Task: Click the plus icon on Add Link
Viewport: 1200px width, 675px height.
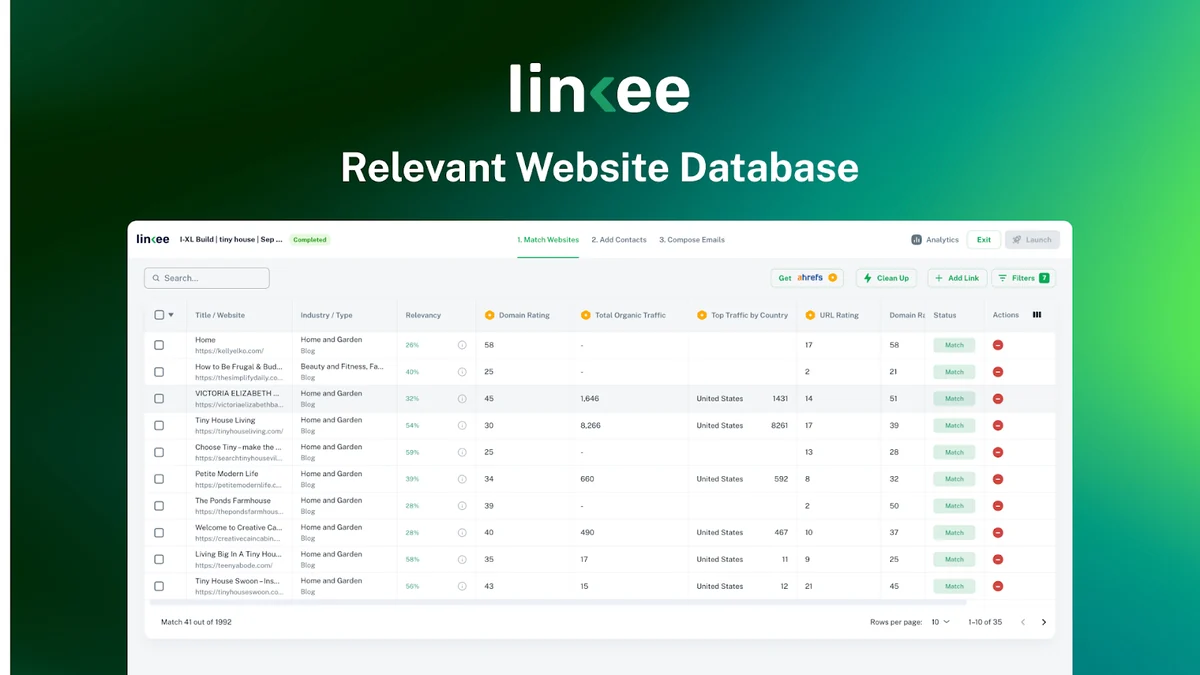Action: [938, 277]
